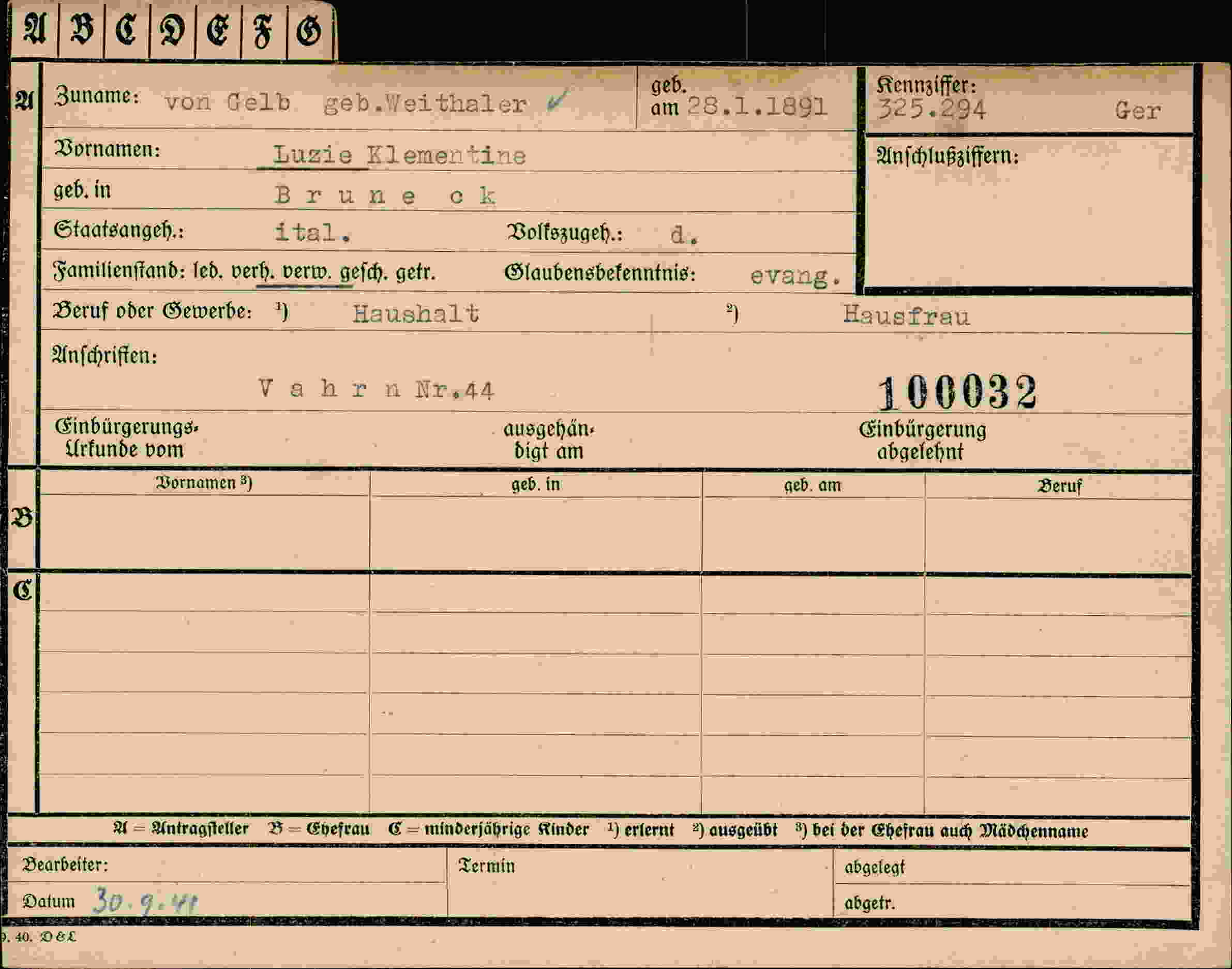The width and height of the screenshot is (1232, 969).
Task: Click the 'Zuname:' label
Action: [x=97, y=96]
